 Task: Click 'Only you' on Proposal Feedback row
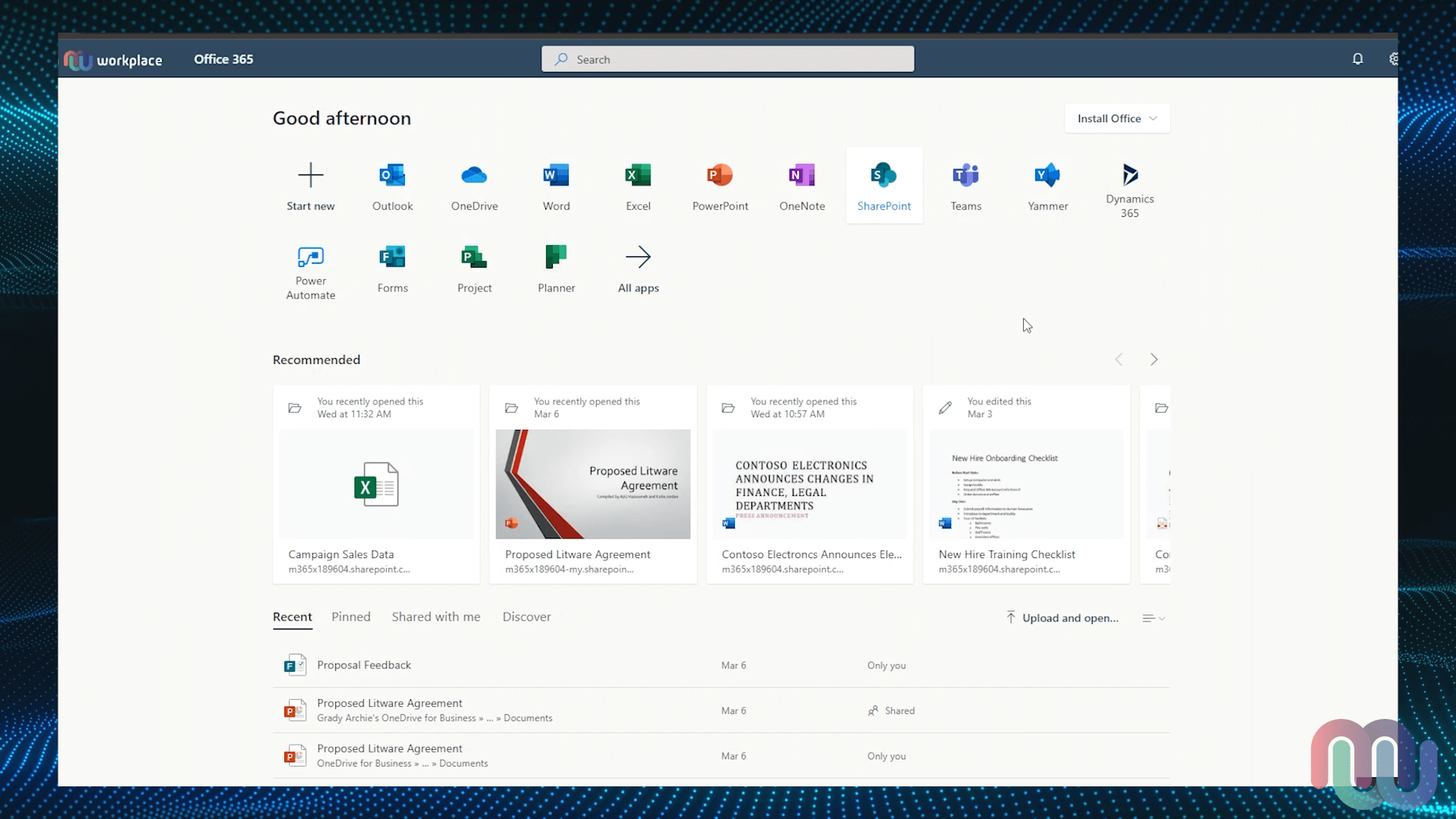tap(886, 665)
